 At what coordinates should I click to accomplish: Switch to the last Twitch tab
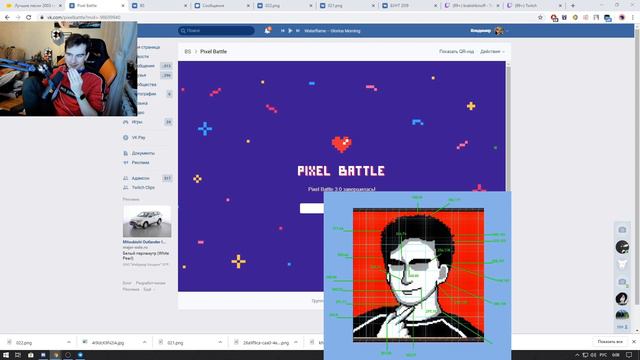click(535, 6)
